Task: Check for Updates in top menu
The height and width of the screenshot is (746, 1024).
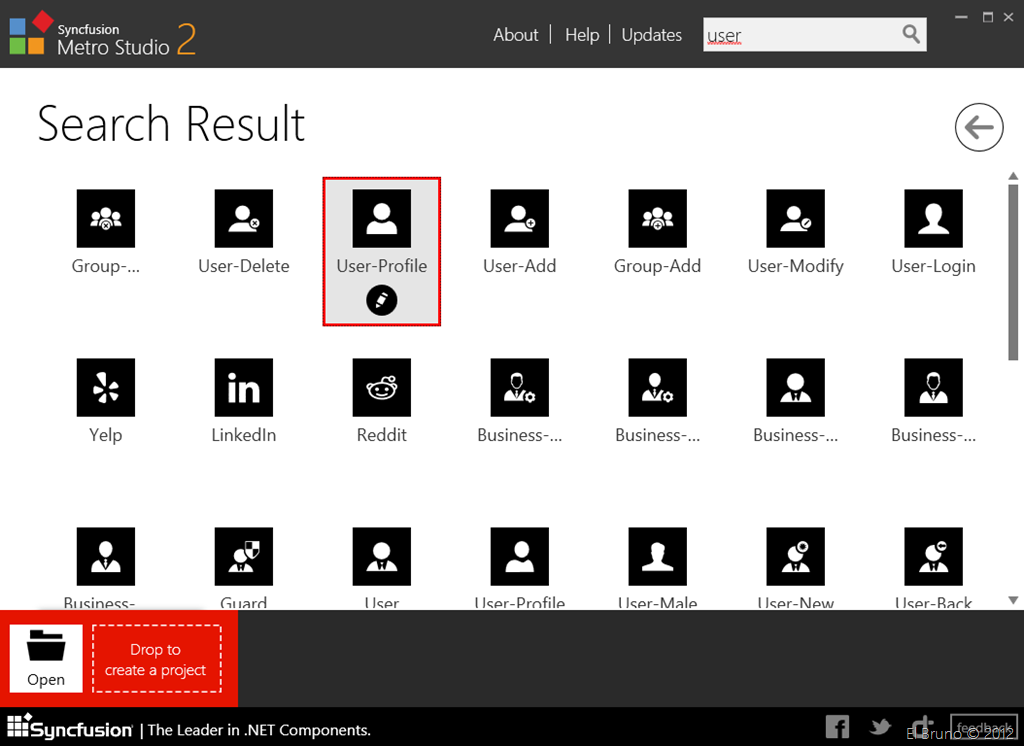Action: [x=651, y=35]
